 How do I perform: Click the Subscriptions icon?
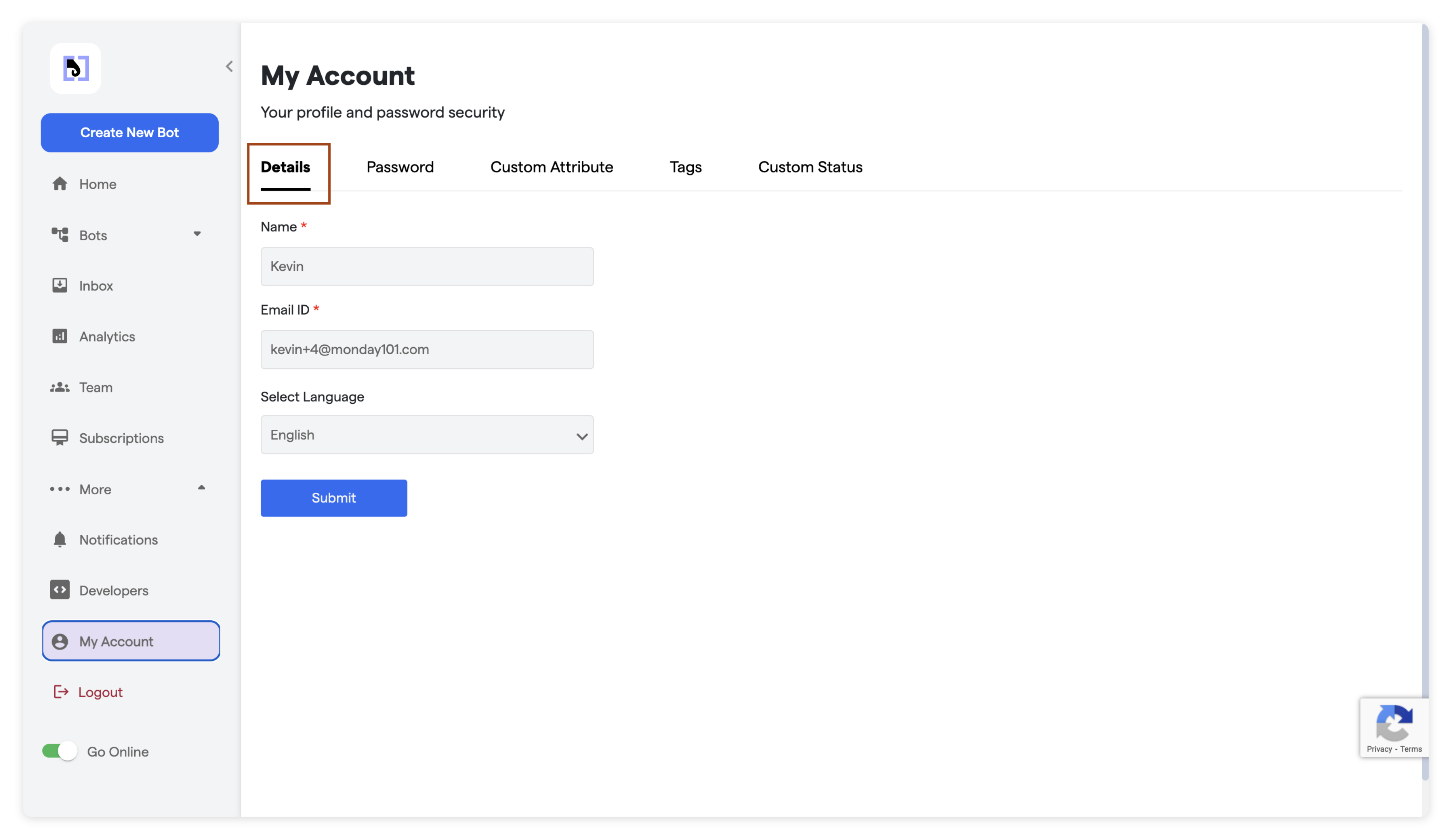[x=60, y=437]
